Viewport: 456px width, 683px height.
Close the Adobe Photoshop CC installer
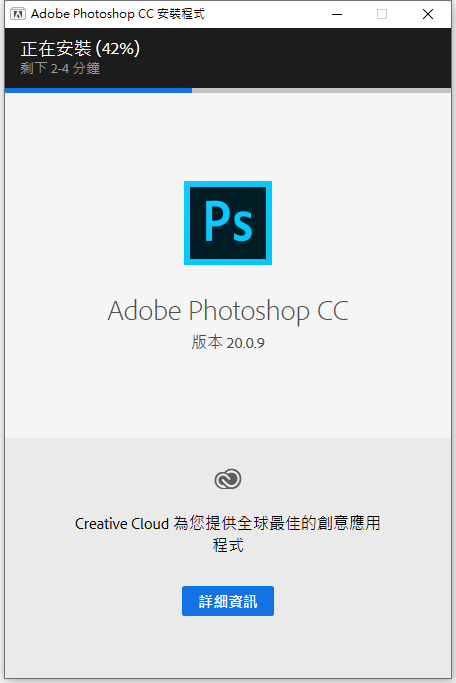(428, 14)
